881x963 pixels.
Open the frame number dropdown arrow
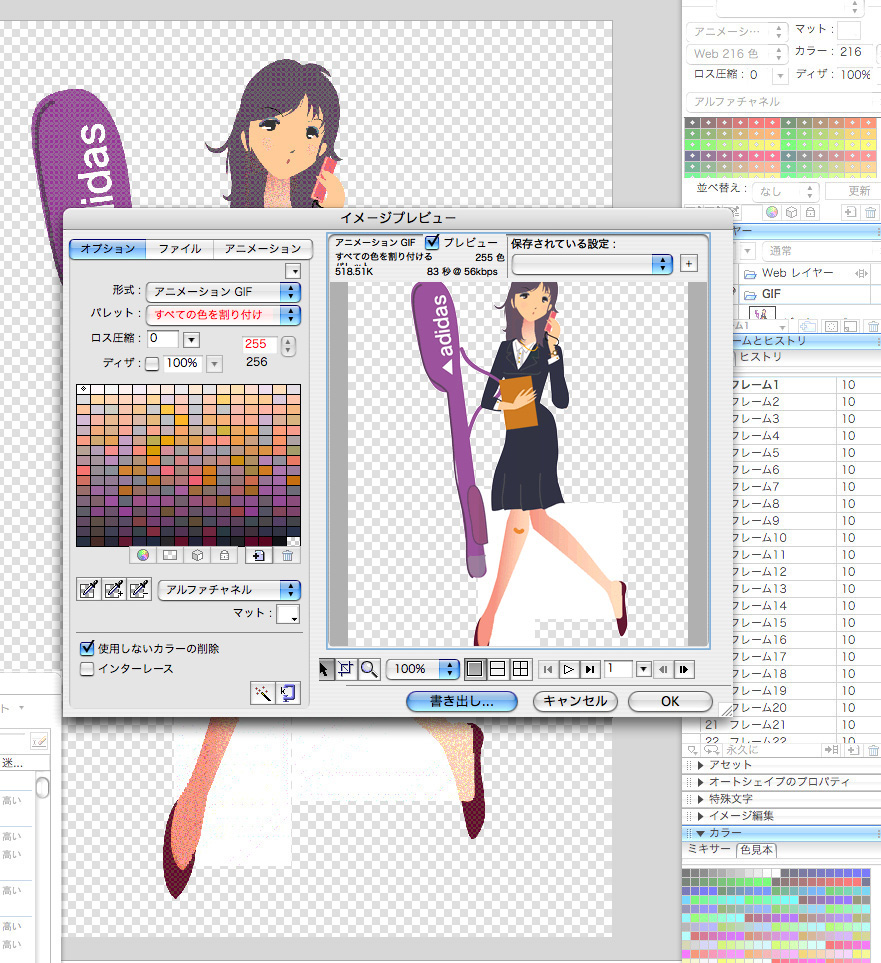pyautogui.click(x=643, y=669)
